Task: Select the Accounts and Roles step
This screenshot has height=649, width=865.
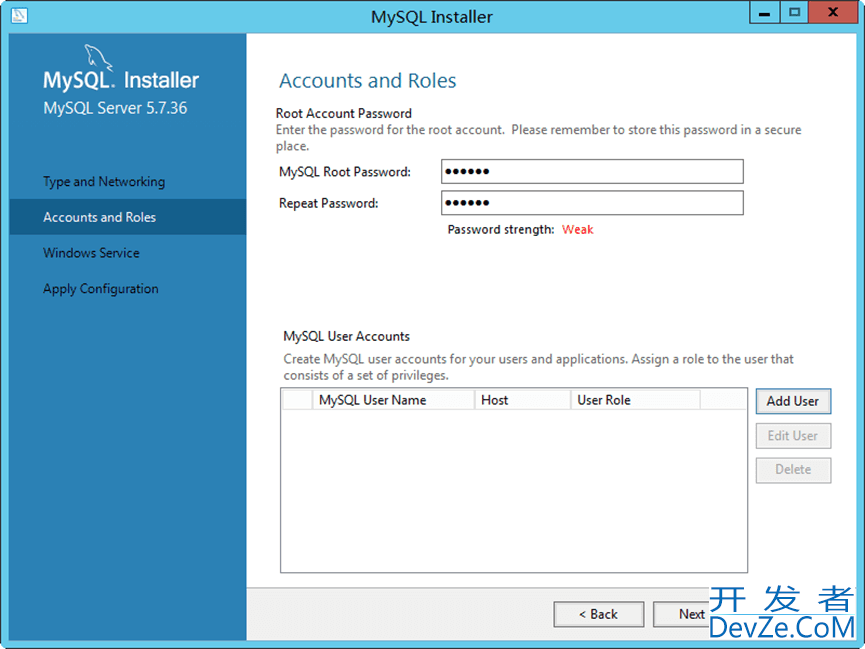Action: (127, 217)
